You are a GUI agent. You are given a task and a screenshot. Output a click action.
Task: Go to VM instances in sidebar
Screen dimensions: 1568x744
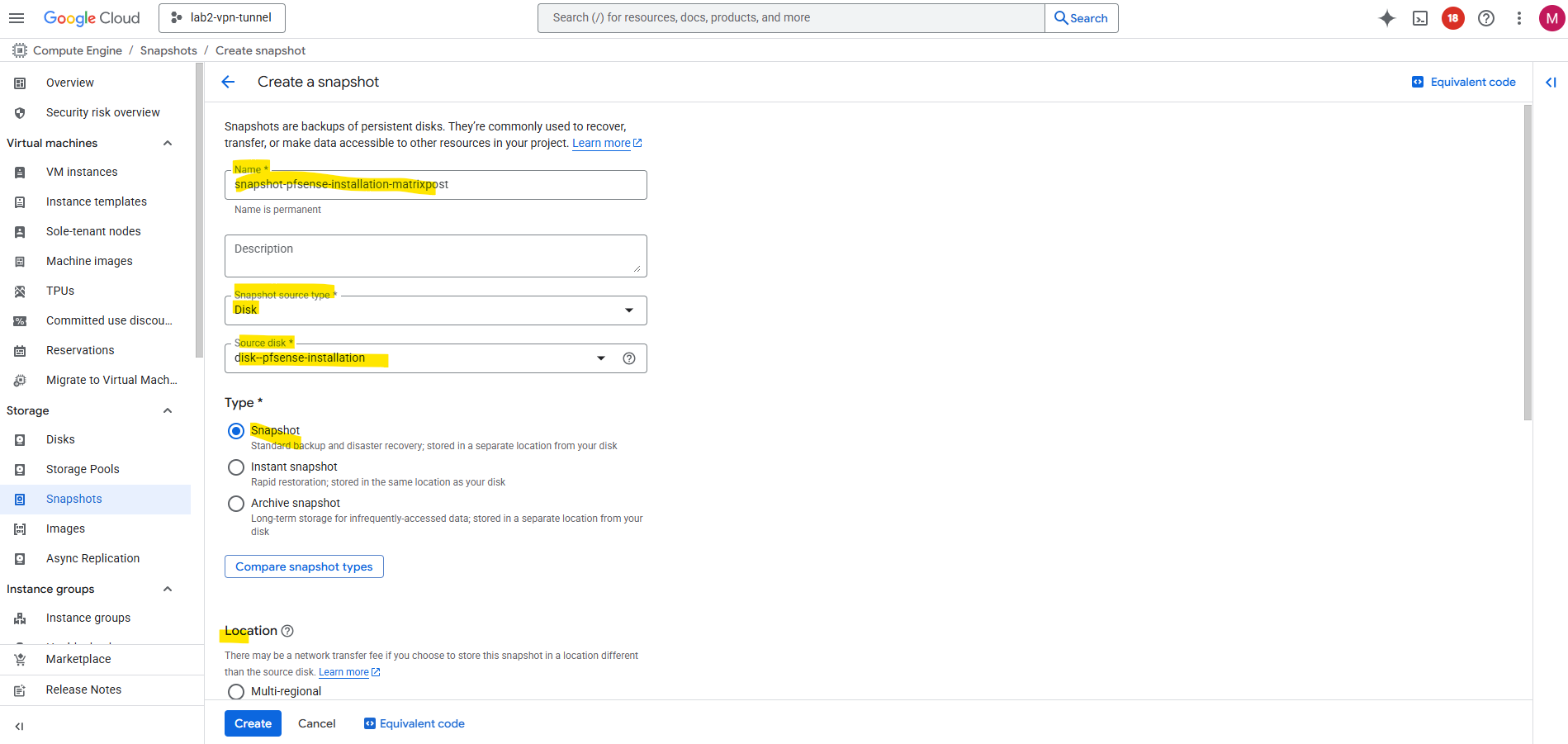[x=82, y=172]
